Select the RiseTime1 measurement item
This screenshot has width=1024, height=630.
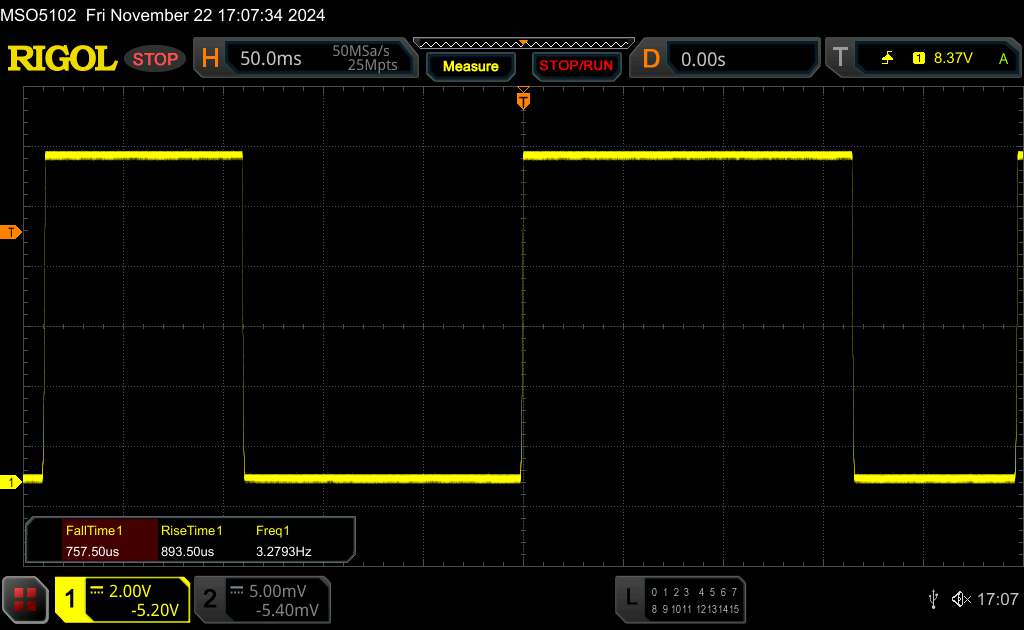[x=191, y=541]
